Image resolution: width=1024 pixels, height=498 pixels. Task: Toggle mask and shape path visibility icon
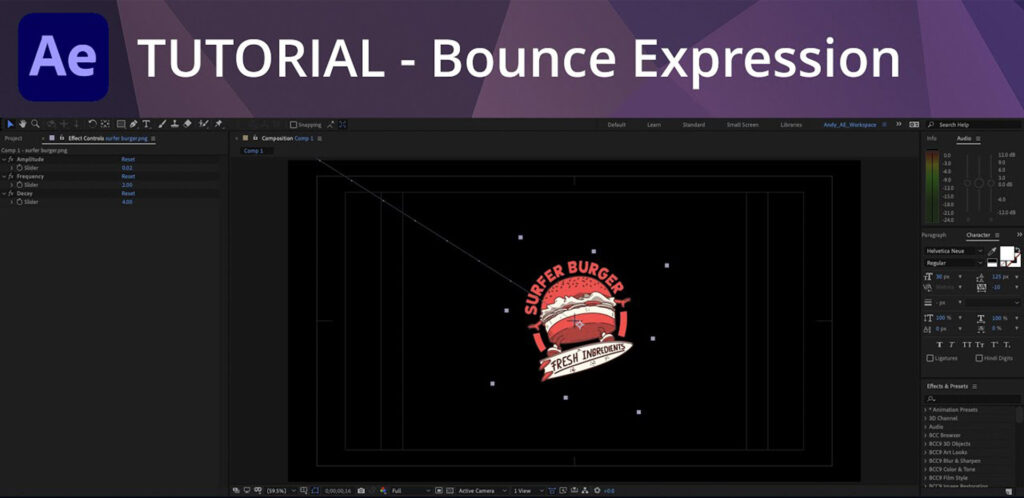(x=315, y=490)
